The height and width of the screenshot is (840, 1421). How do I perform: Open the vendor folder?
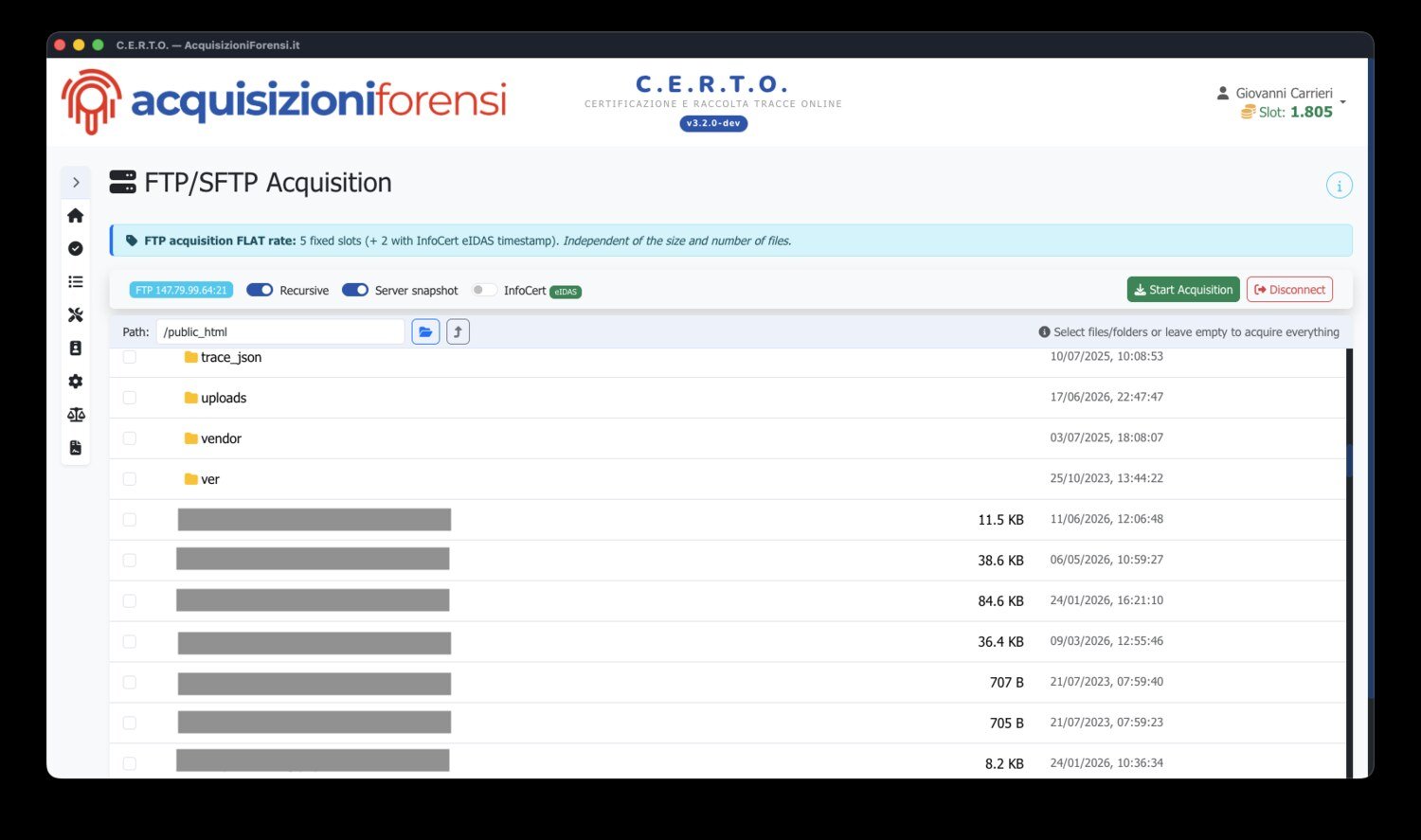click(213, 438)
